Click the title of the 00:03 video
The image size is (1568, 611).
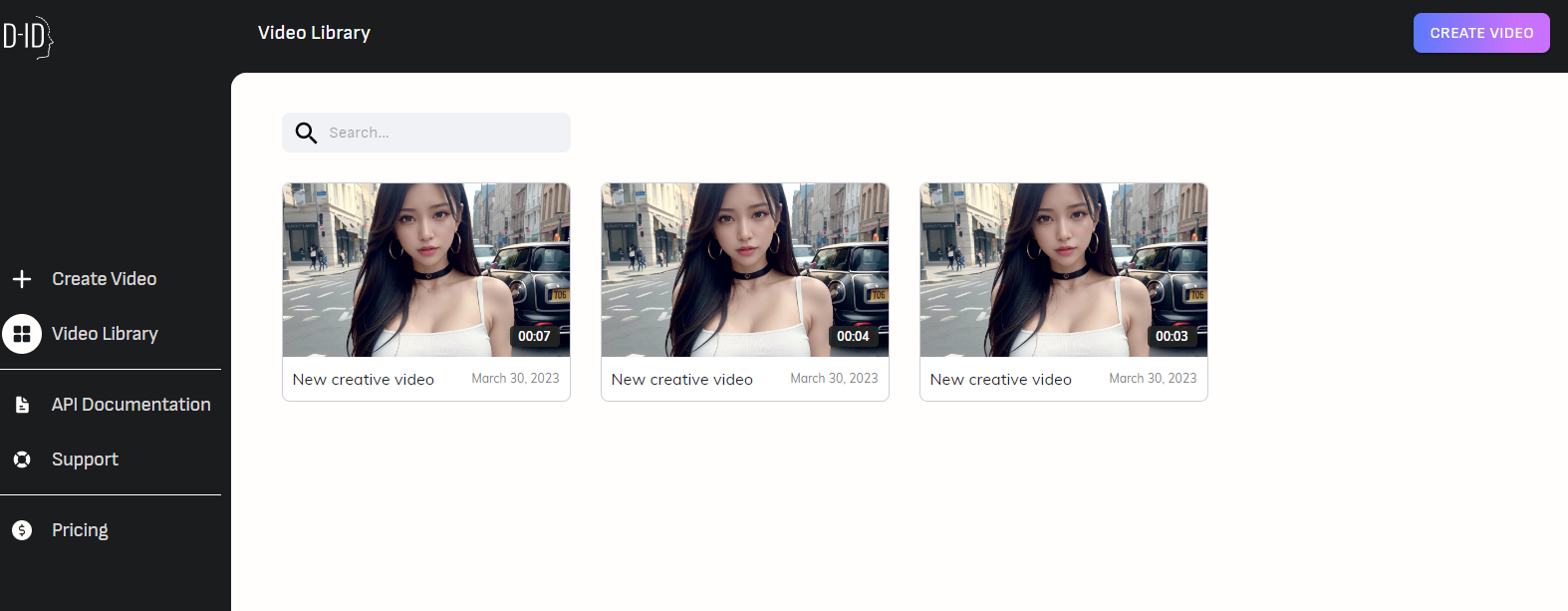[1001, 380]
